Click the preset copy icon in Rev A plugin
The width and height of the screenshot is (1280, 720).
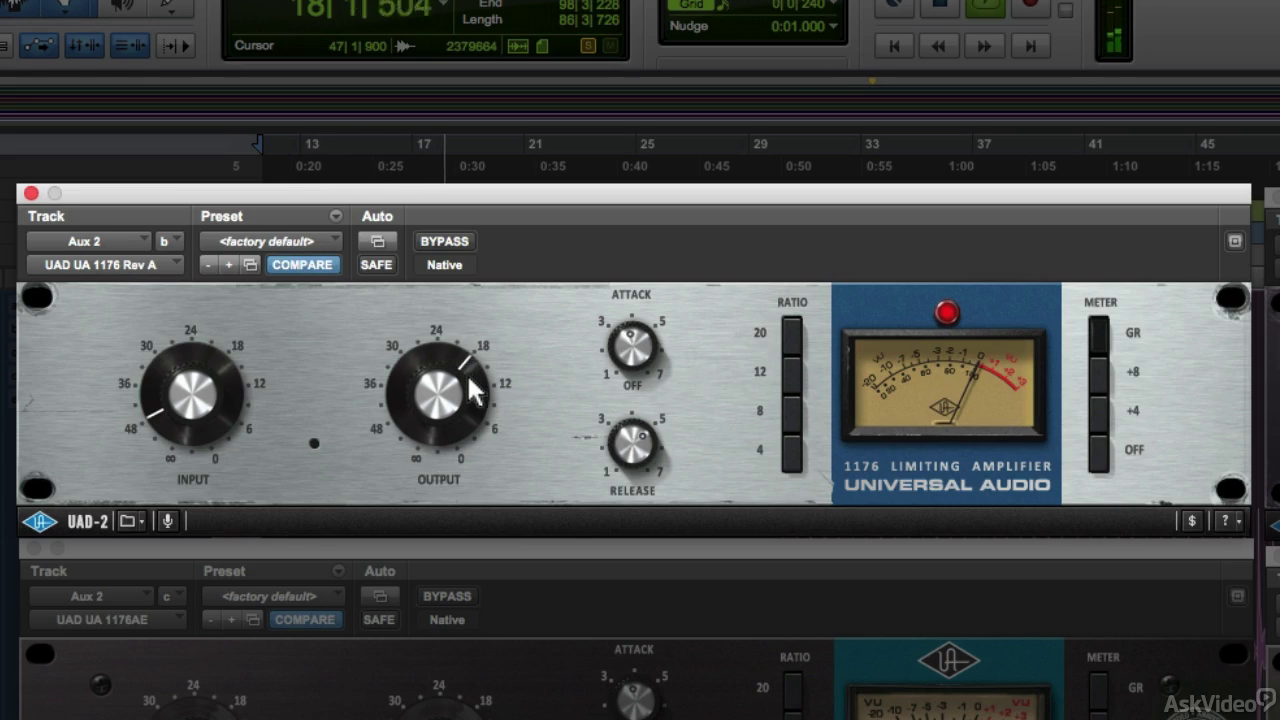(250, 265)
